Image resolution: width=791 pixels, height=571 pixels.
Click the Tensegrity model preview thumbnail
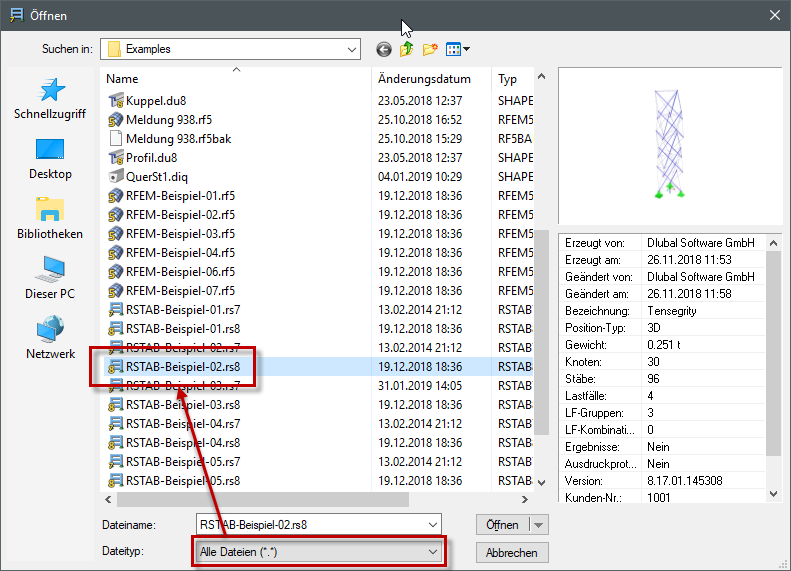coord(669,144)
